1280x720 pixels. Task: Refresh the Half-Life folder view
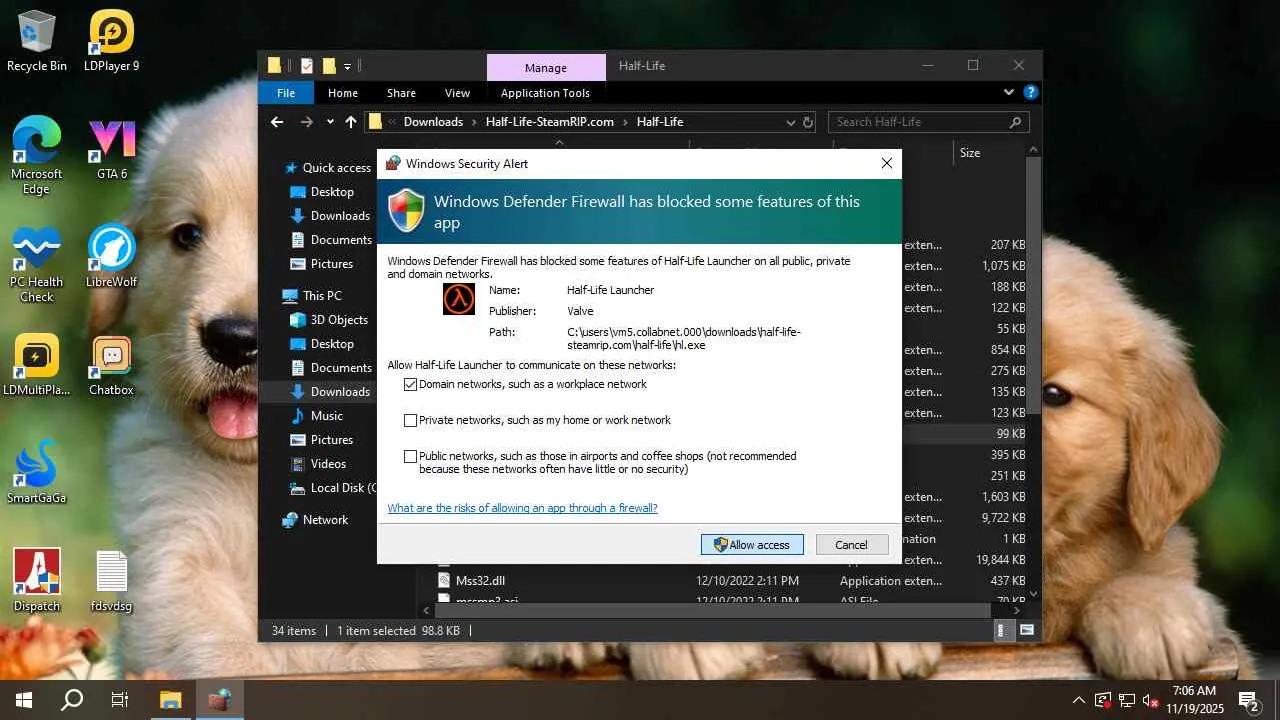(x=808, y=122)
